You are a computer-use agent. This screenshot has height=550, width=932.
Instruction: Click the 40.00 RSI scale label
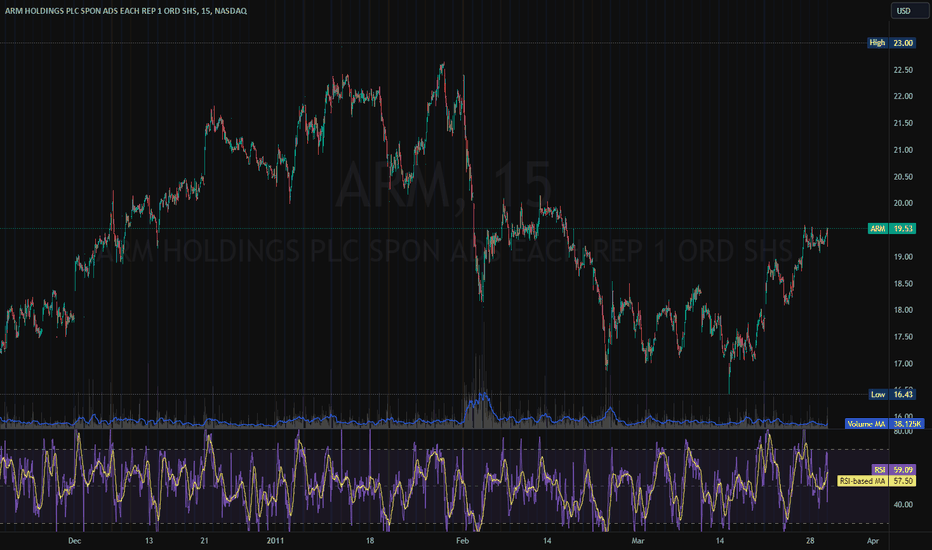pos(903,504)
